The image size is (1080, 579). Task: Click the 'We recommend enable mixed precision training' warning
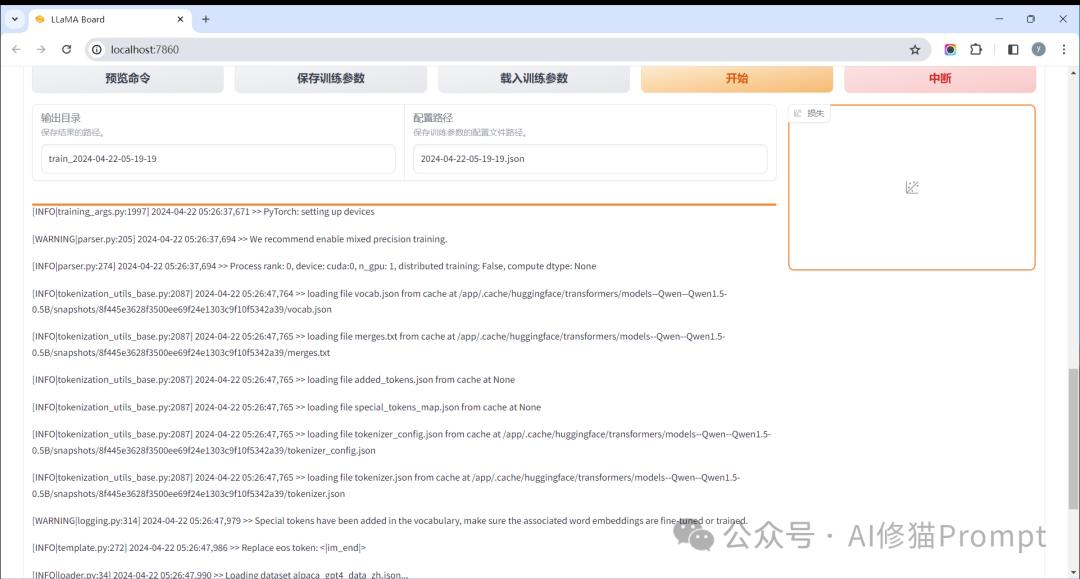tap(240, 240)
